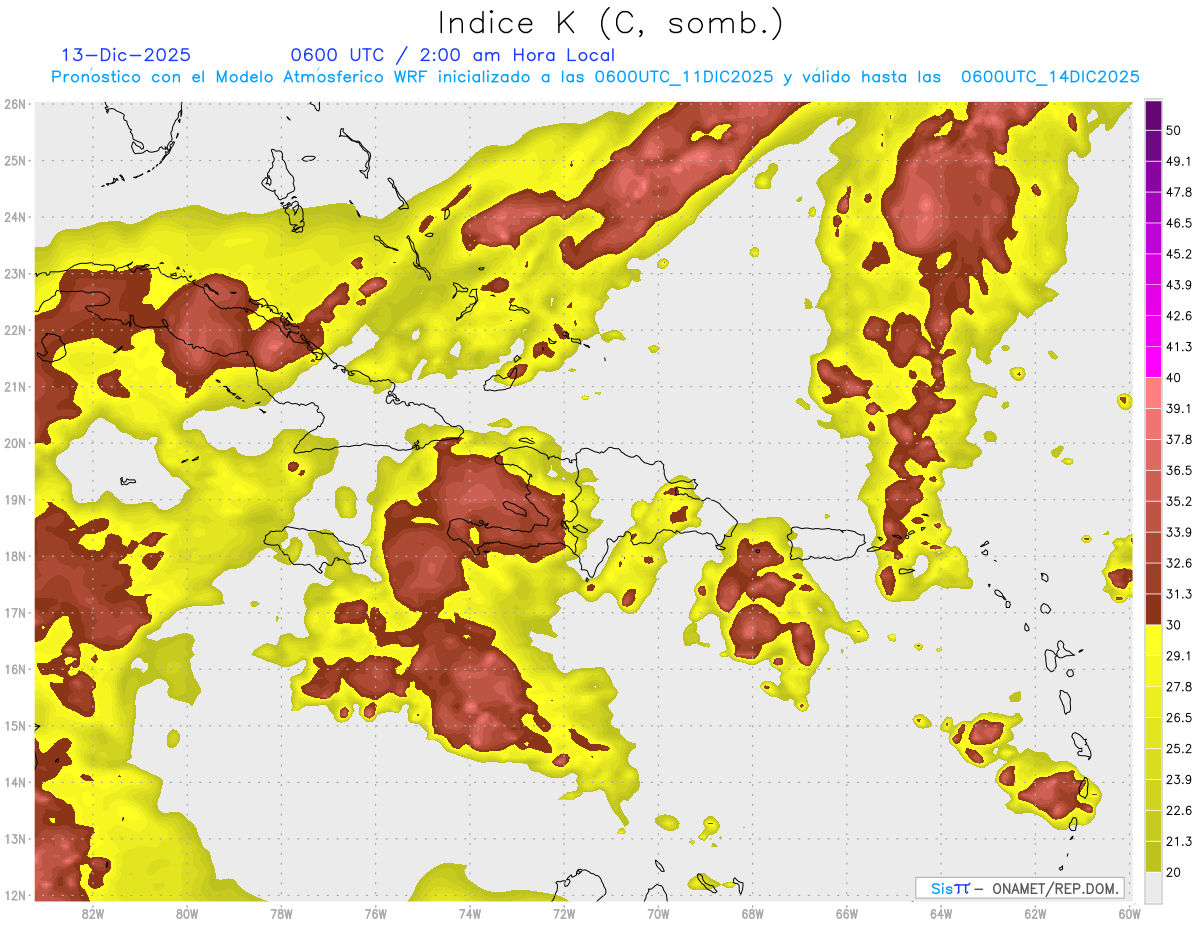Click the latitude label '19N'
The width and height of the screenshot is (1200, 927).
(x=15, y=500)
